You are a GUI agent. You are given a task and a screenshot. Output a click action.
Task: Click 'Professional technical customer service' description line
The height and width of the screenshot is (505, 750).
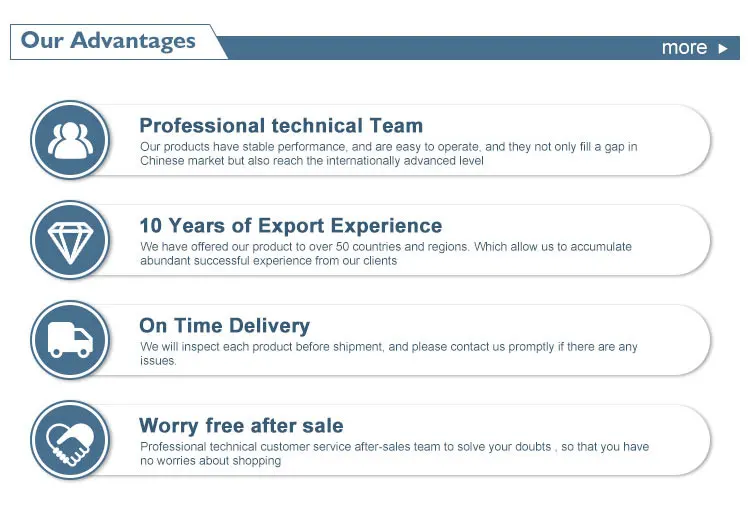coord(394,447)
